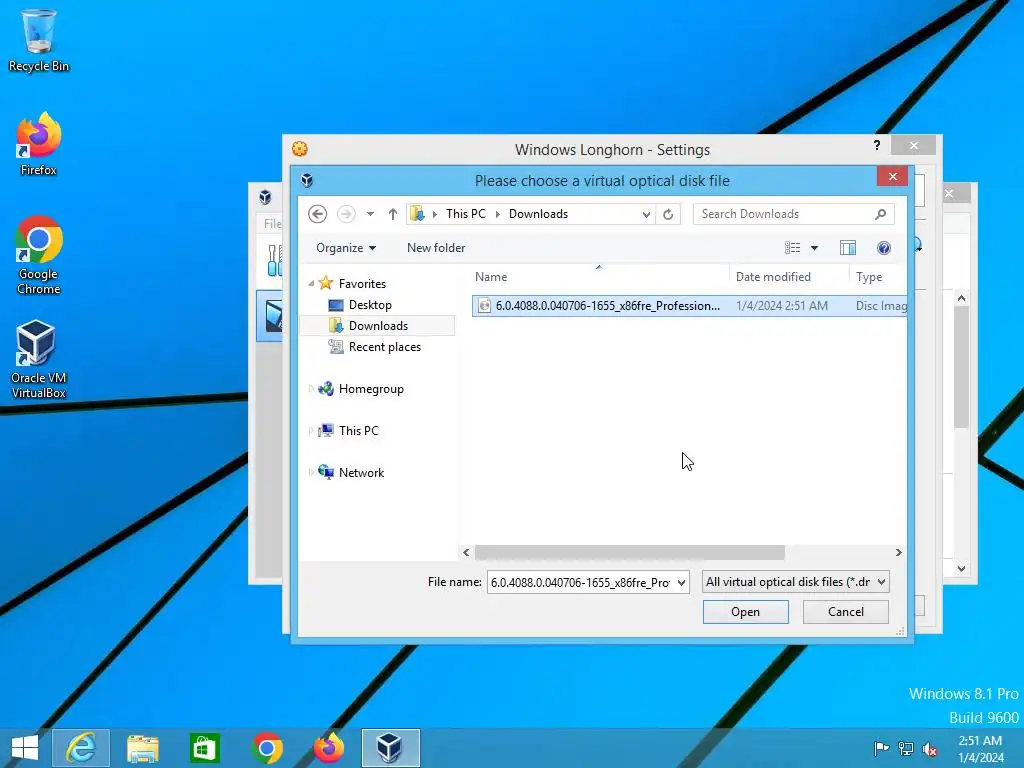1024x768 pixels.
Task: Sort files by Date modified column
Action: point(789,277)
